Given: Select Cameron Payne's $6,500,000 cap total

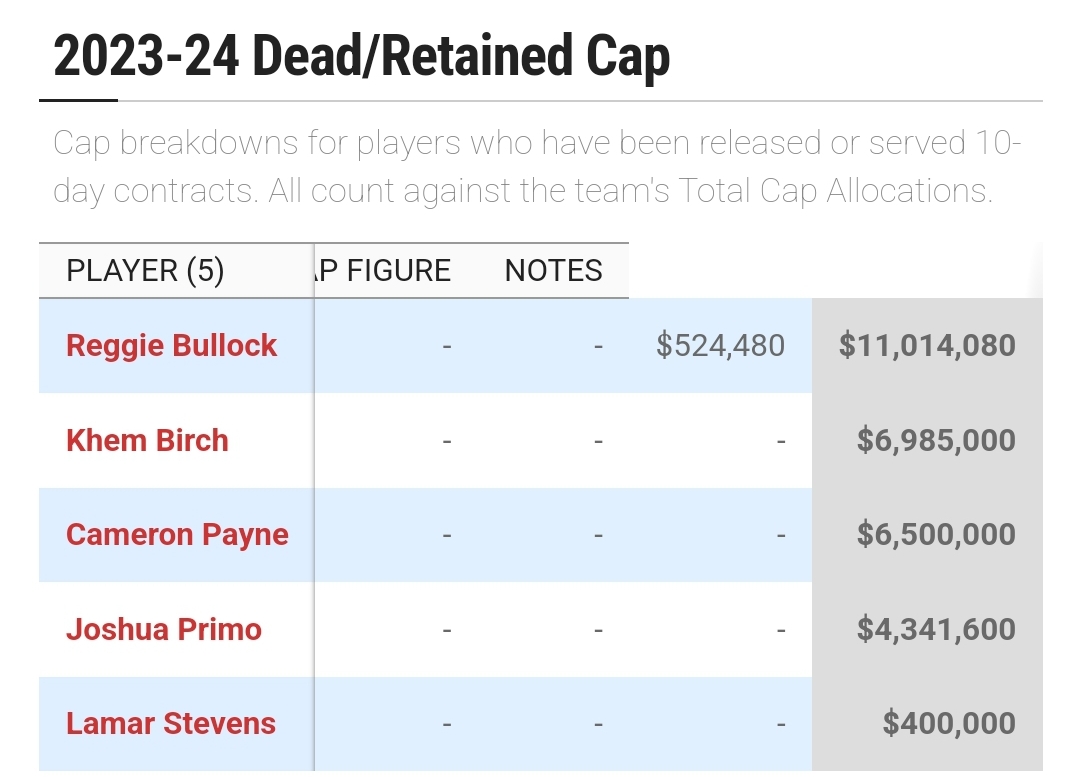Looking at the screenshot, I should 936,534.
